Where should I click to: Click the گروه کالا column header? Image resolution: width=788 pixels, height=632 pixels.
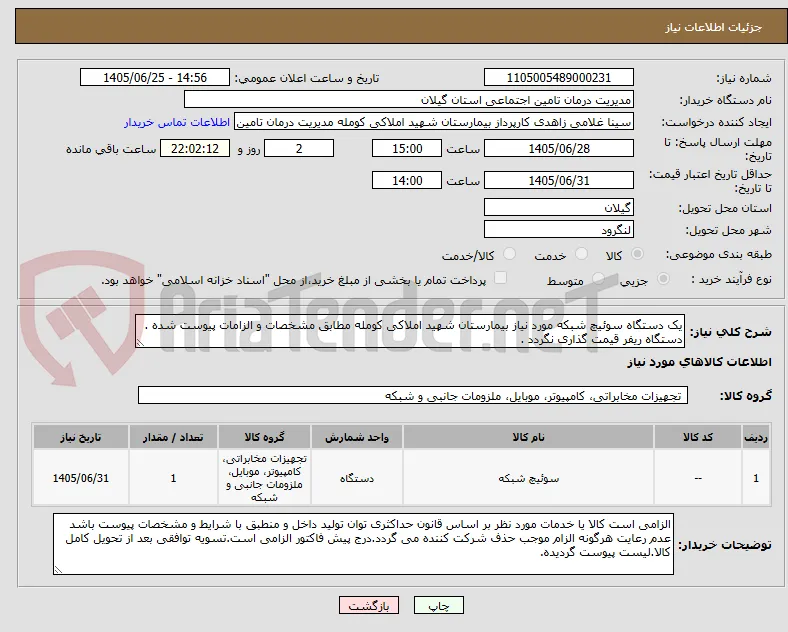click(264, 437)
